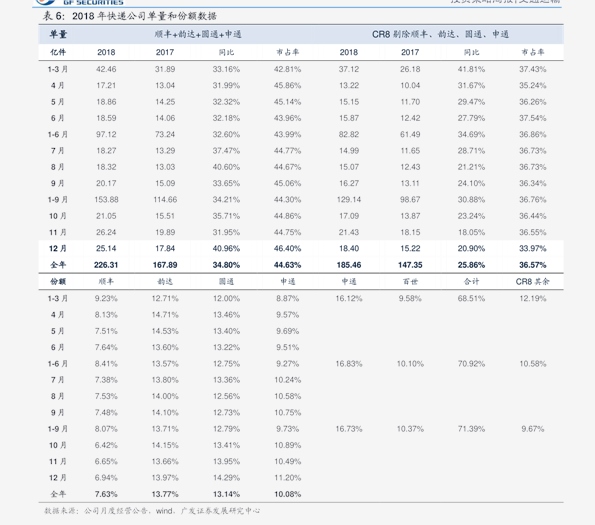
Task: Select the table title '表6: 2018年快递公司单量和份额数据'
Action: [130, 16]
